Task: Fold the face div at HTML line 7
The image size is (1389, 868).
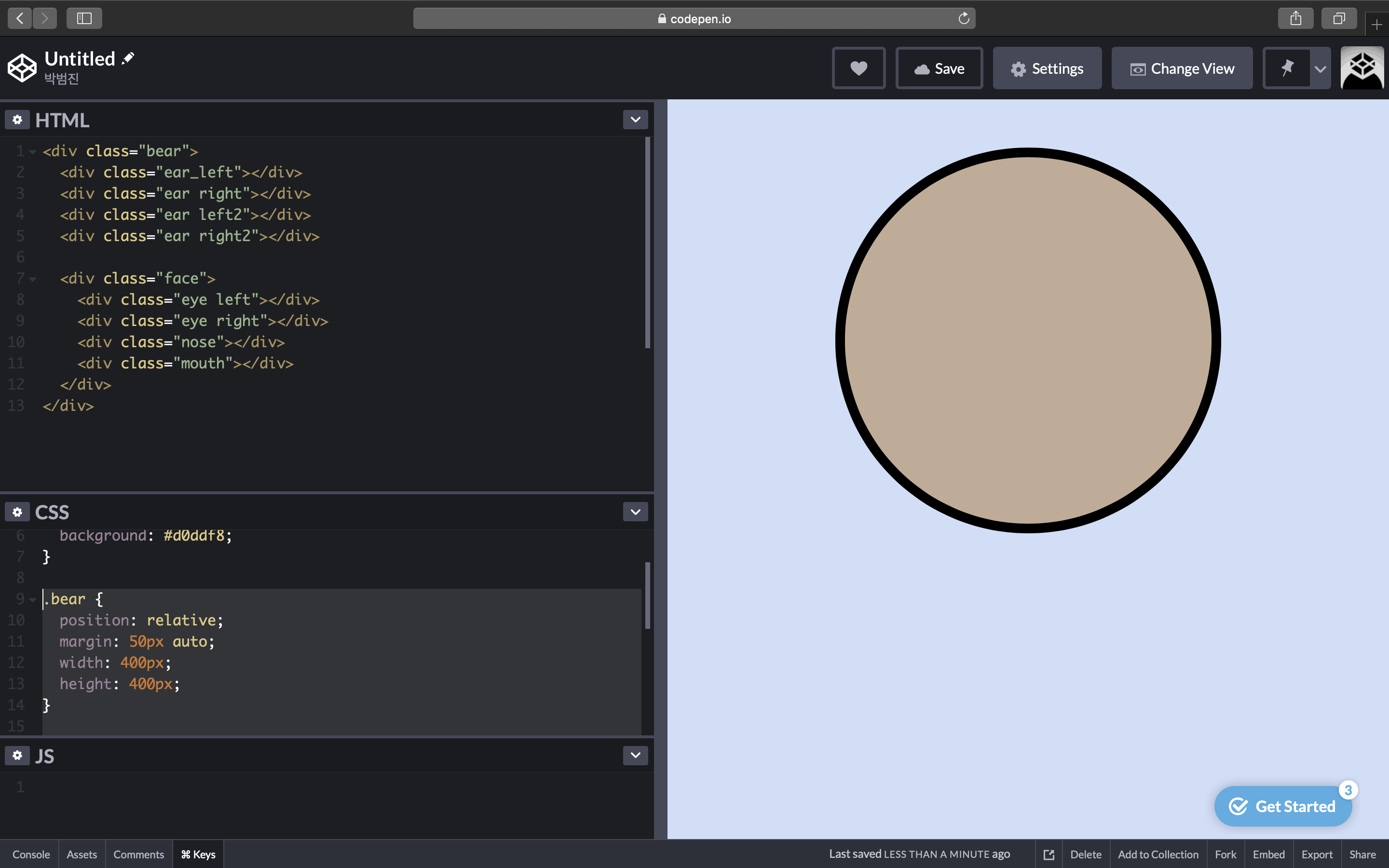Action: coord(33,279)
